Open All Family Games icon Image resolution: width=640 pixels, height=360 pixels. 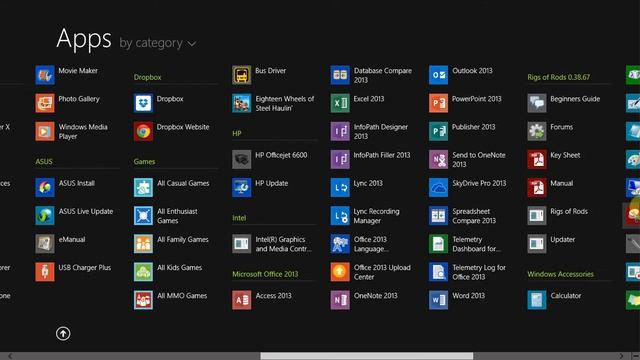click(x=143, y=244)
